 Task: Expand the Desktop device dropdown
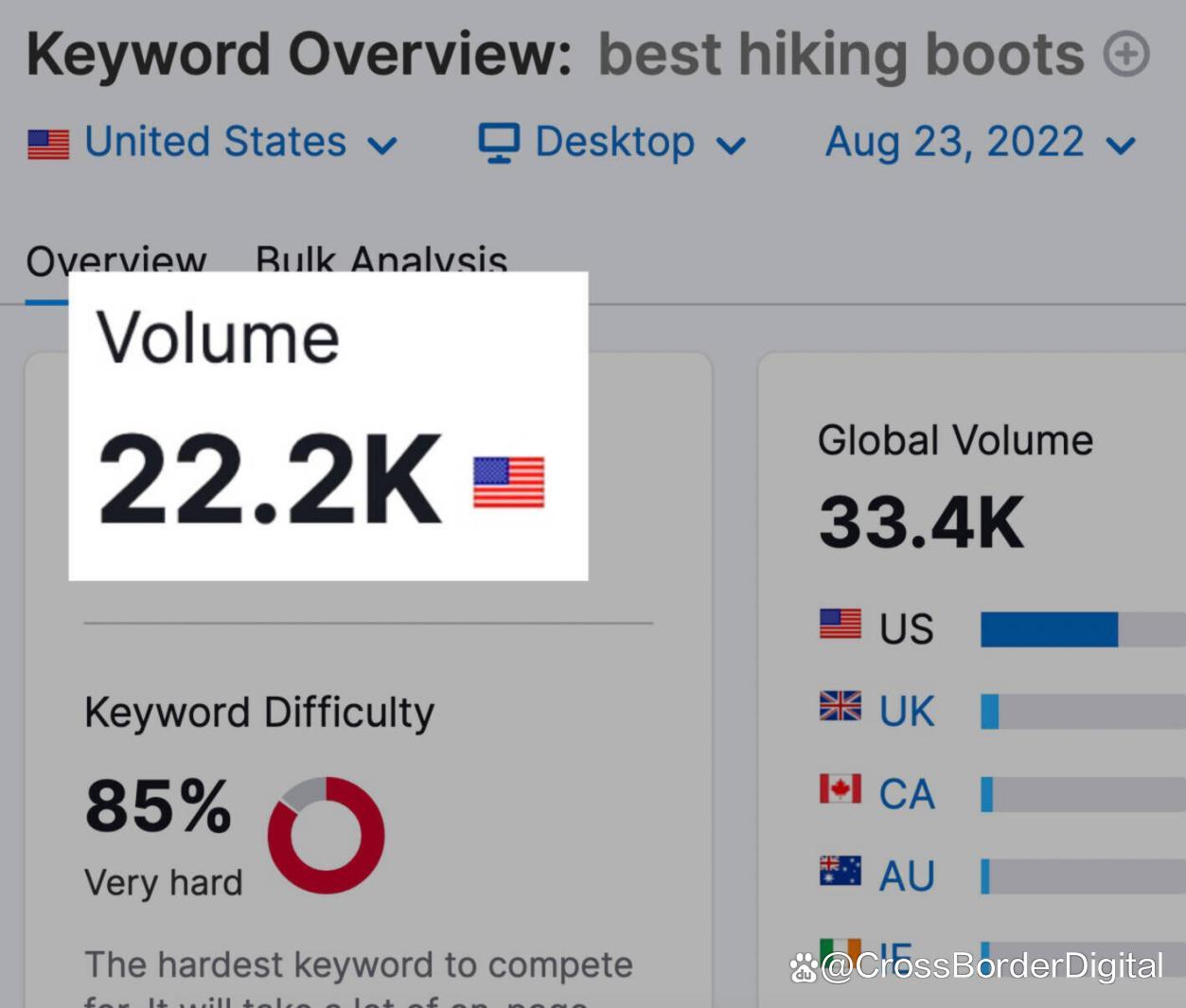(x=615, y=143)
